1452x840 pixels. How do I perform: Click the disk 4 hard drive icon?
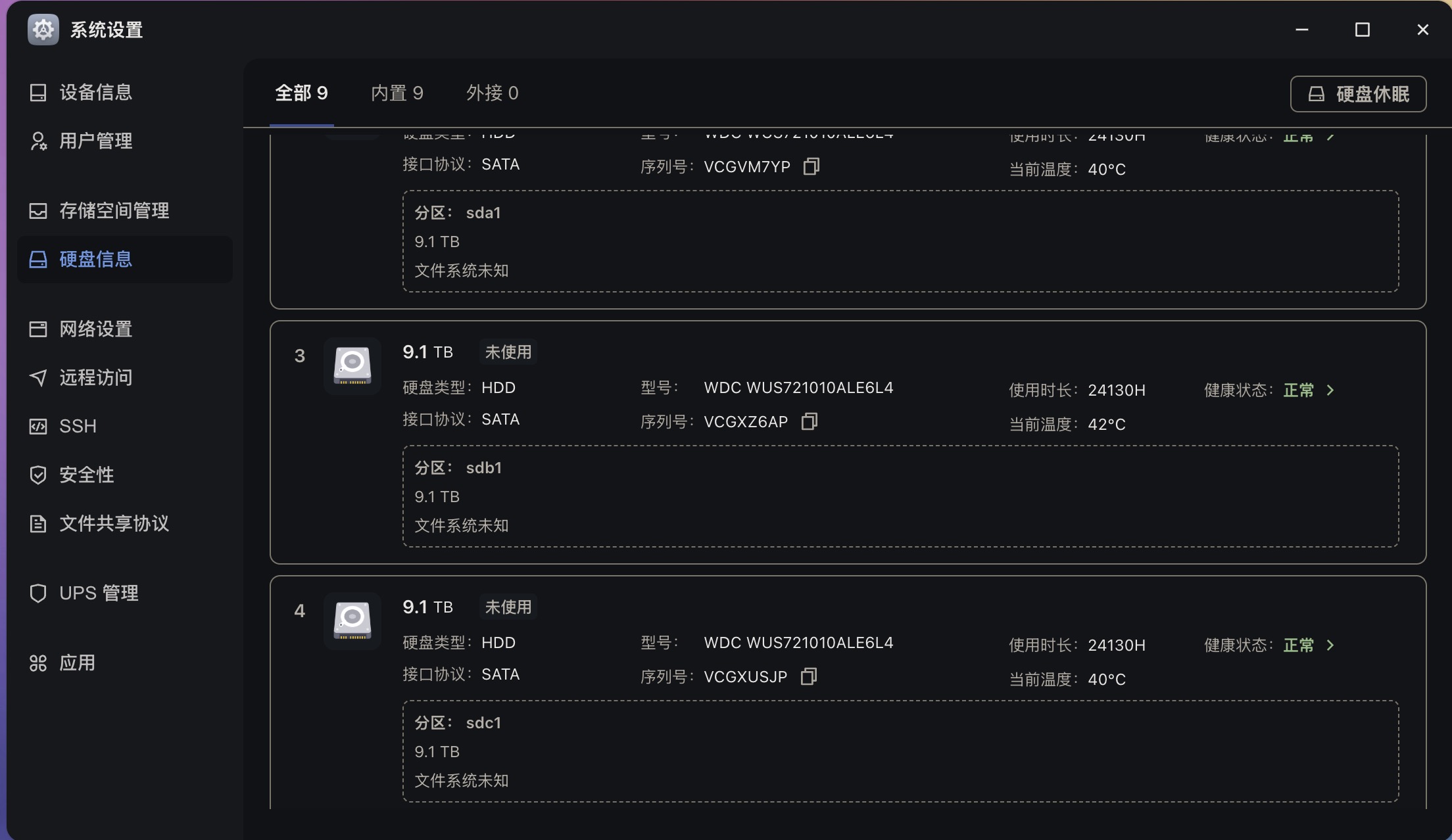click(352, 620)
